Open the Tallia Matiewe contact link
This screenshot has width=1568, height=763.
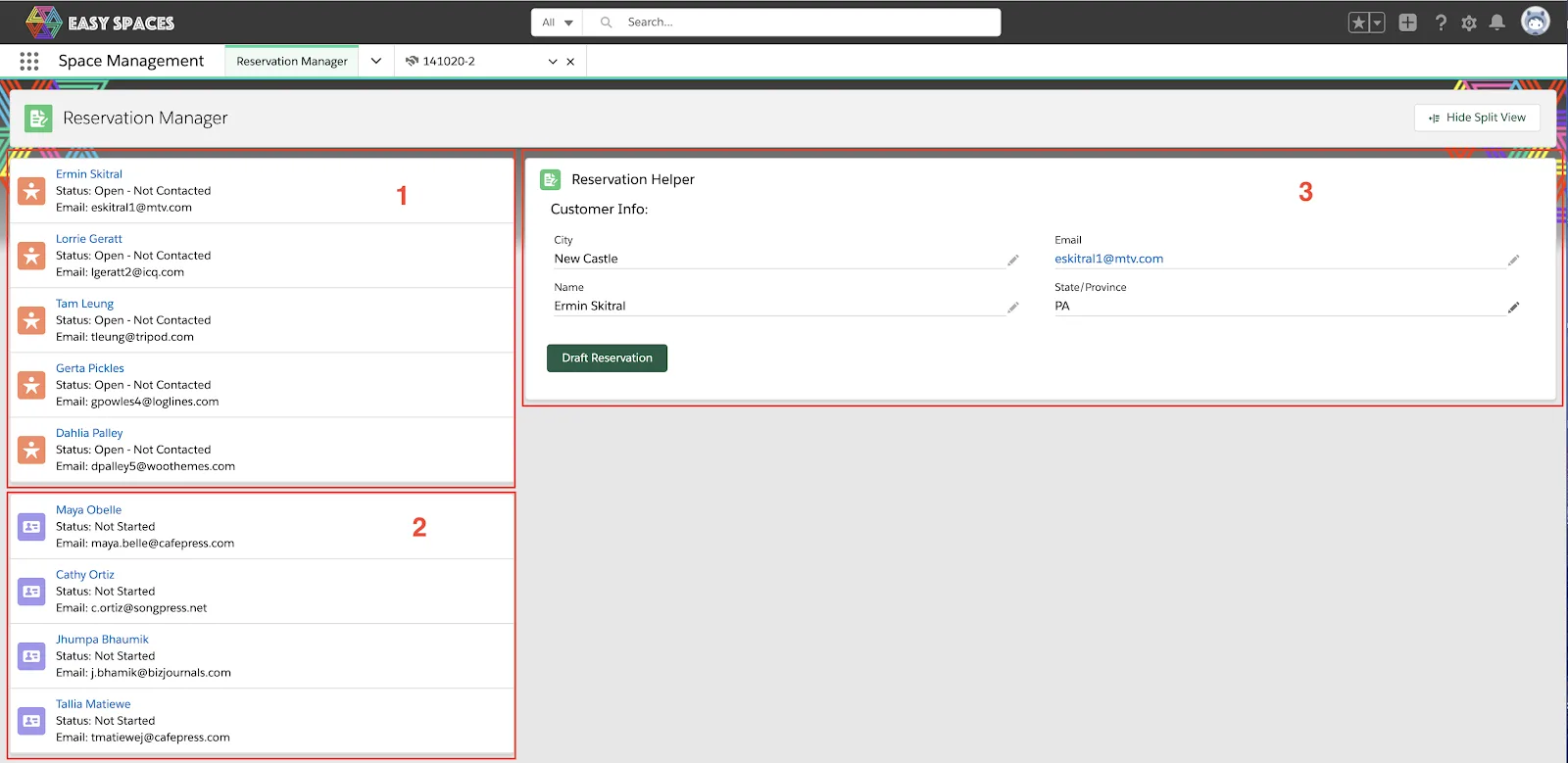pos(93,704)
